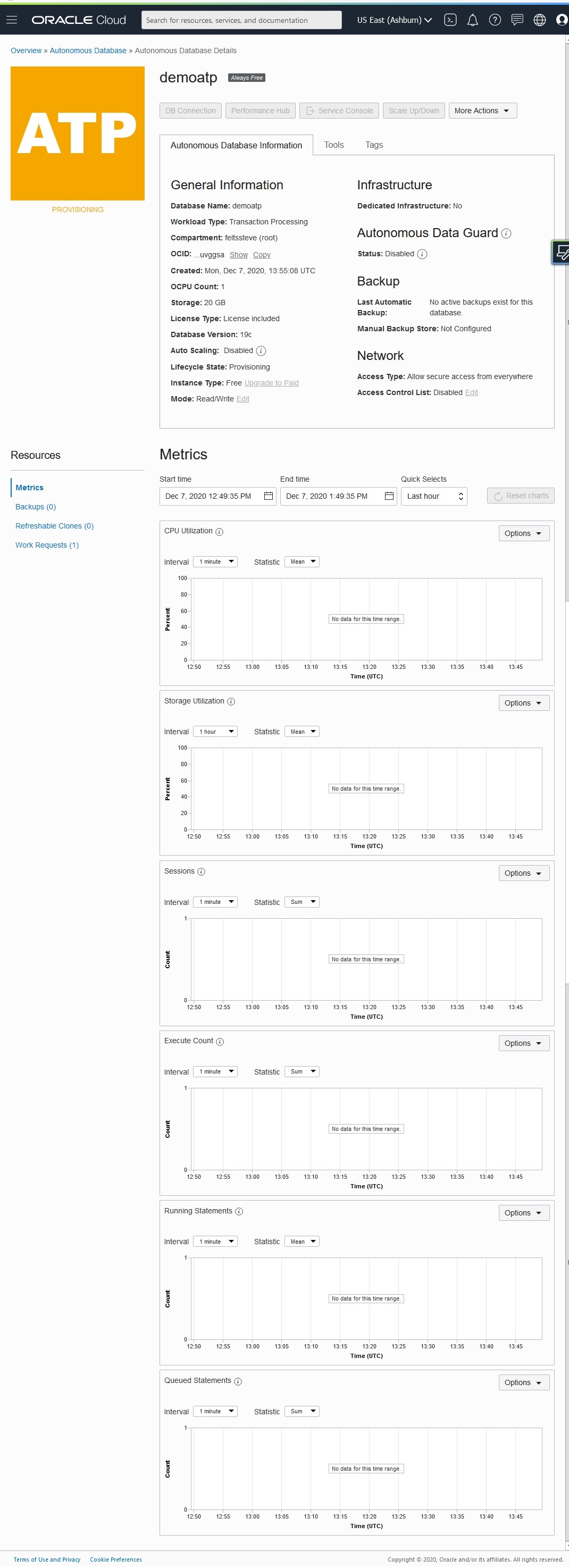This screenshot has width=569, height=1568.
Task: Click the Scale Up/Down button
Action: click(x=414, y=111)
